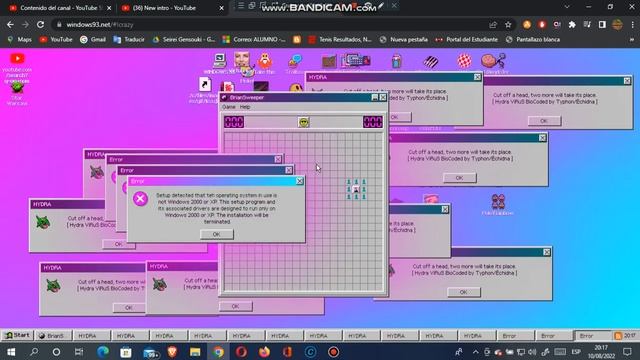Open the Nueva pestaña bookmark
Screen dimensions: 640x360
tap(404, 40)
